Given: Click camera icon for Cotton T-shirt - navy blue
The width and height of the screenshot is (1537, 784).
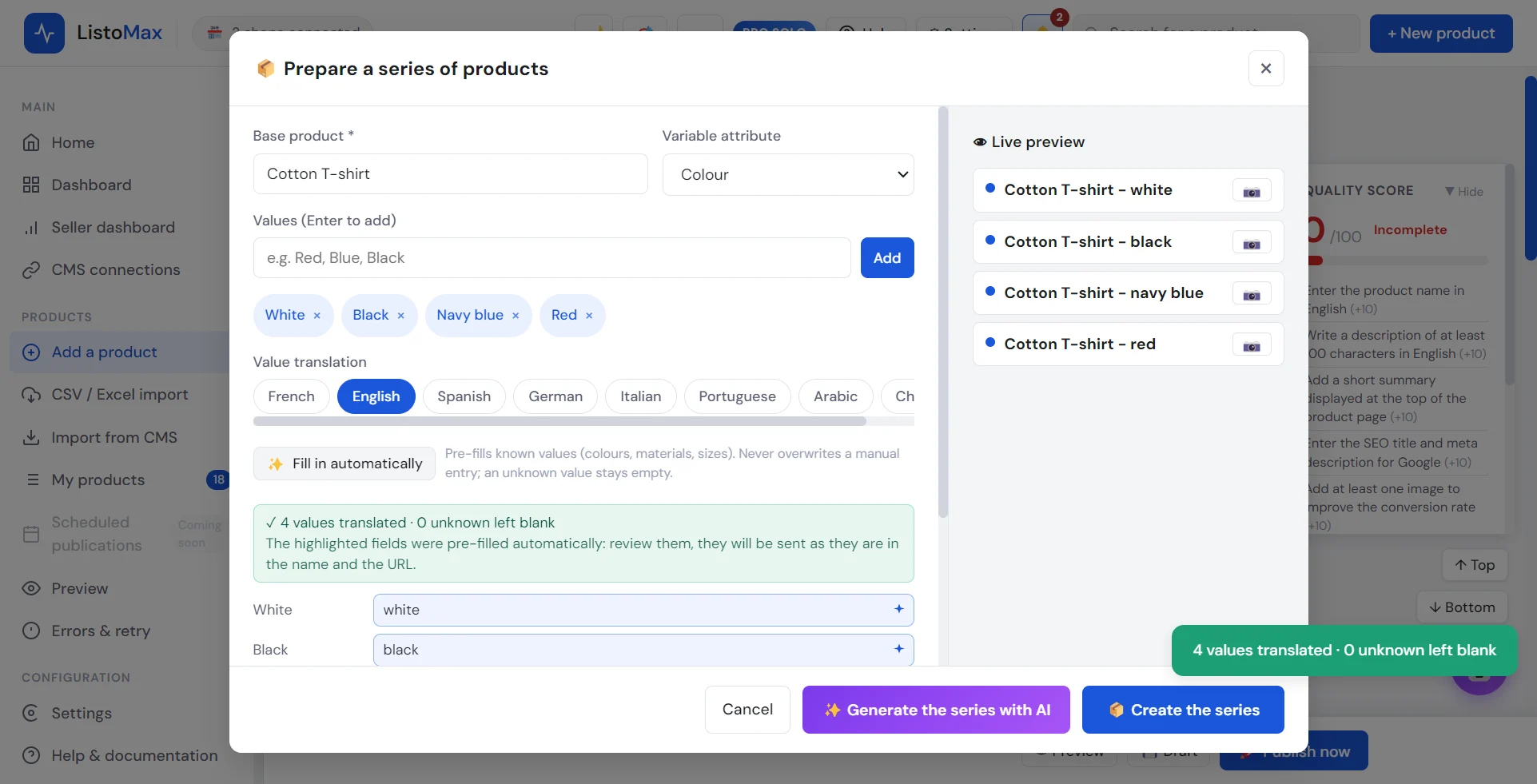Looking at the screenshot, I should point(1252,295).
